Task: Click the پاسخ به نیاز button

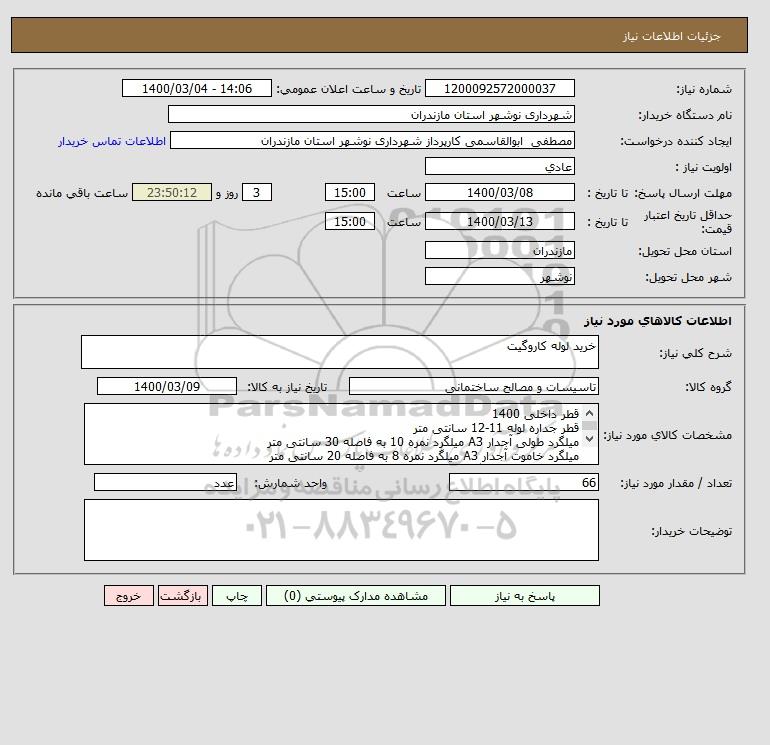Action: coord(524,596)
